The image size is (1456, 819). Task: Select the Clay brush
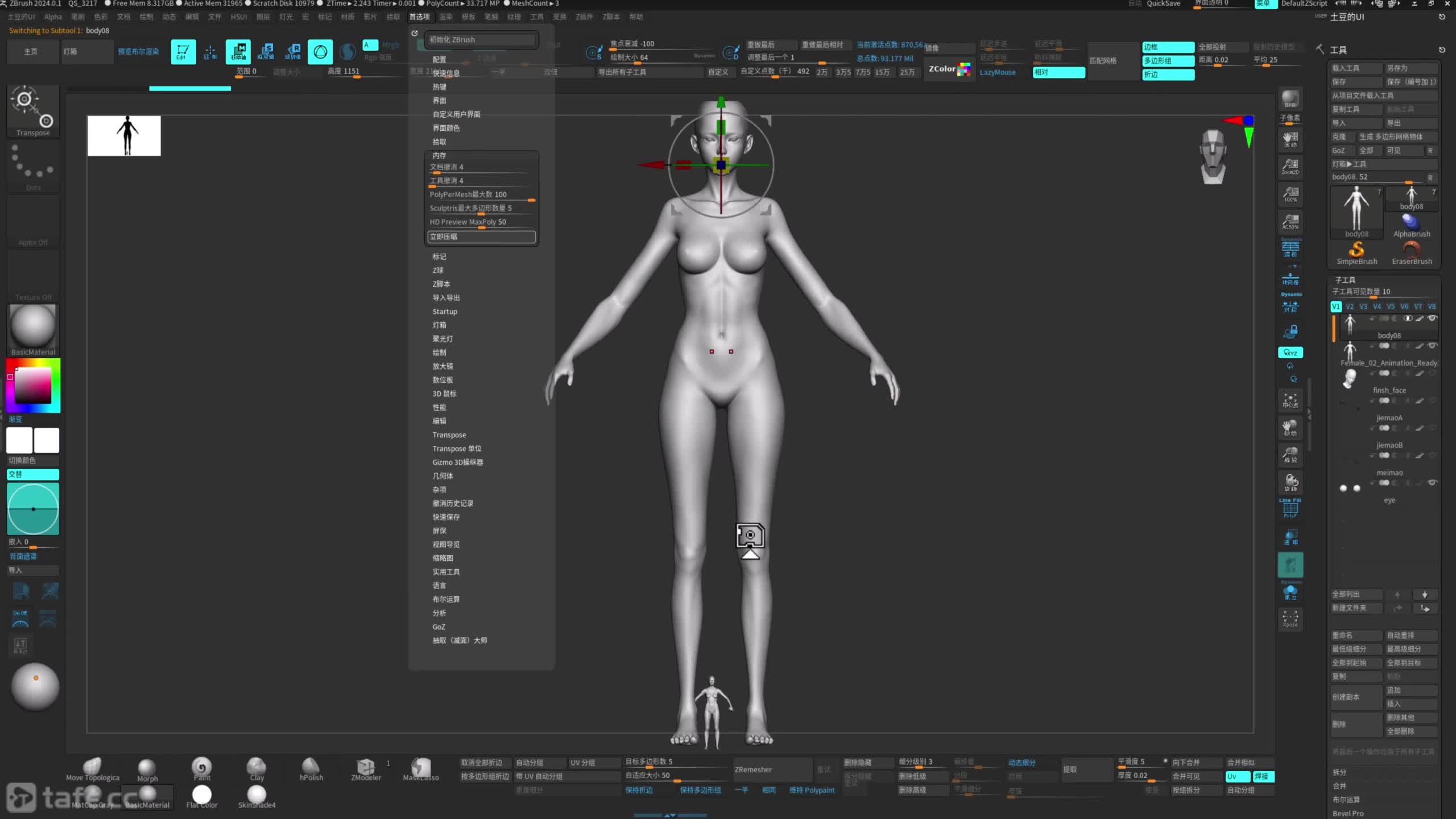257,769
